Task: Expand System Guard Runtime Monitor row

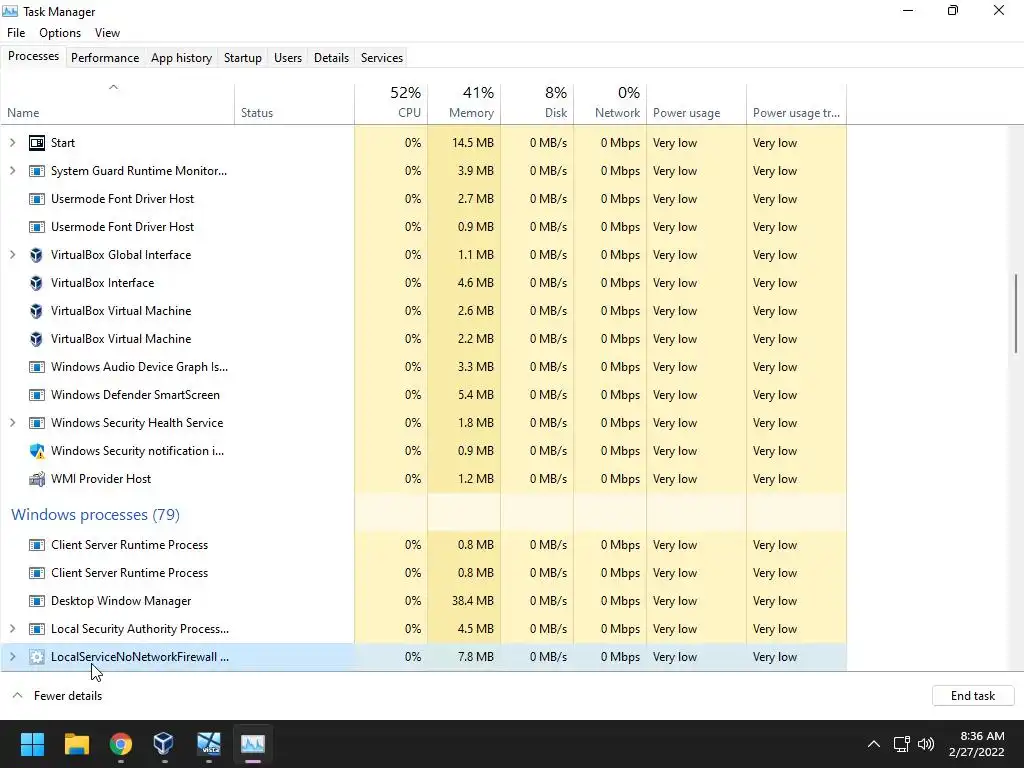Action: [12, 170]
